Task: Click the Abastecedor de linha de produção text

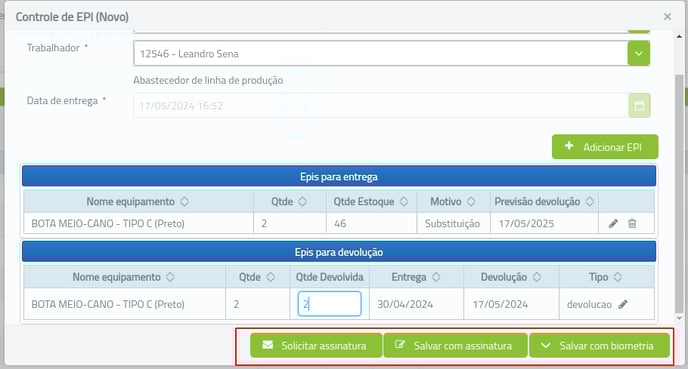Action: pyautogui.click(x=208, y=80)
